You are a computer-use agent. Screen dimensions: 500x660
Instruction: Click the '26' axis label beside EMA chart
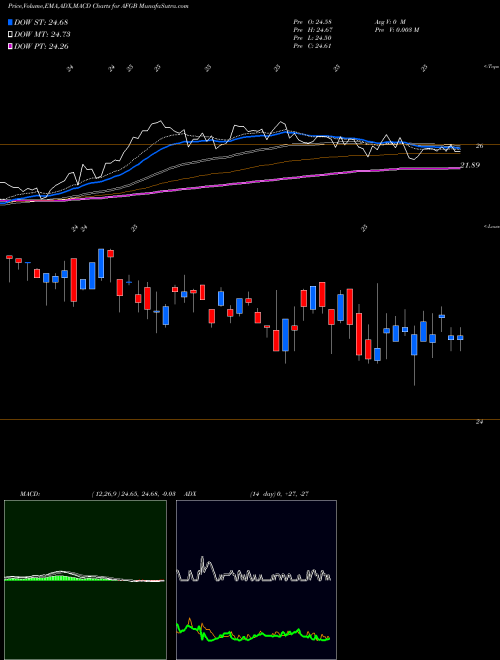point(479,146)
